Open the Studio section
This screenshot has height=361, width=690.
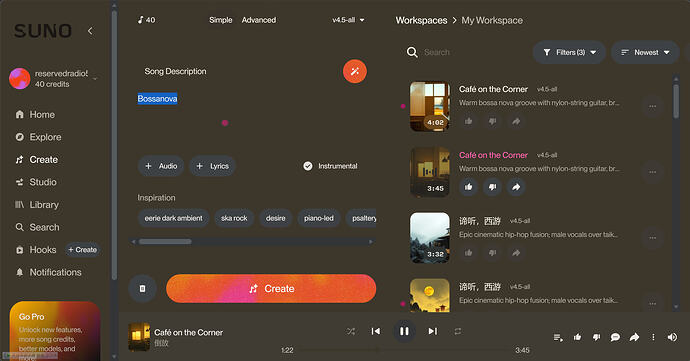coord(36,182)
